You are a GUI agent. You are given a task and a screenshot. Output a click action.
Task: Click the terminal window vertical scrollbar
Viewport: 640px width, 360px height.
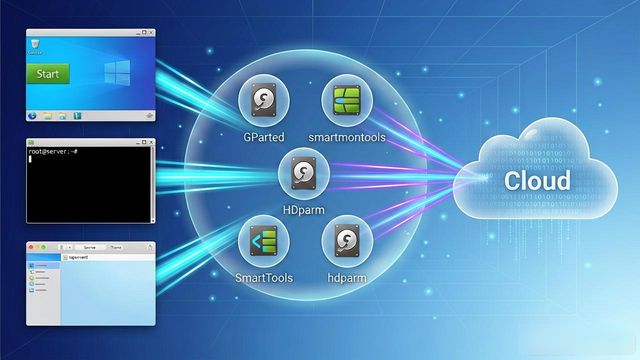pyautogui.click(x=153, y=185)
